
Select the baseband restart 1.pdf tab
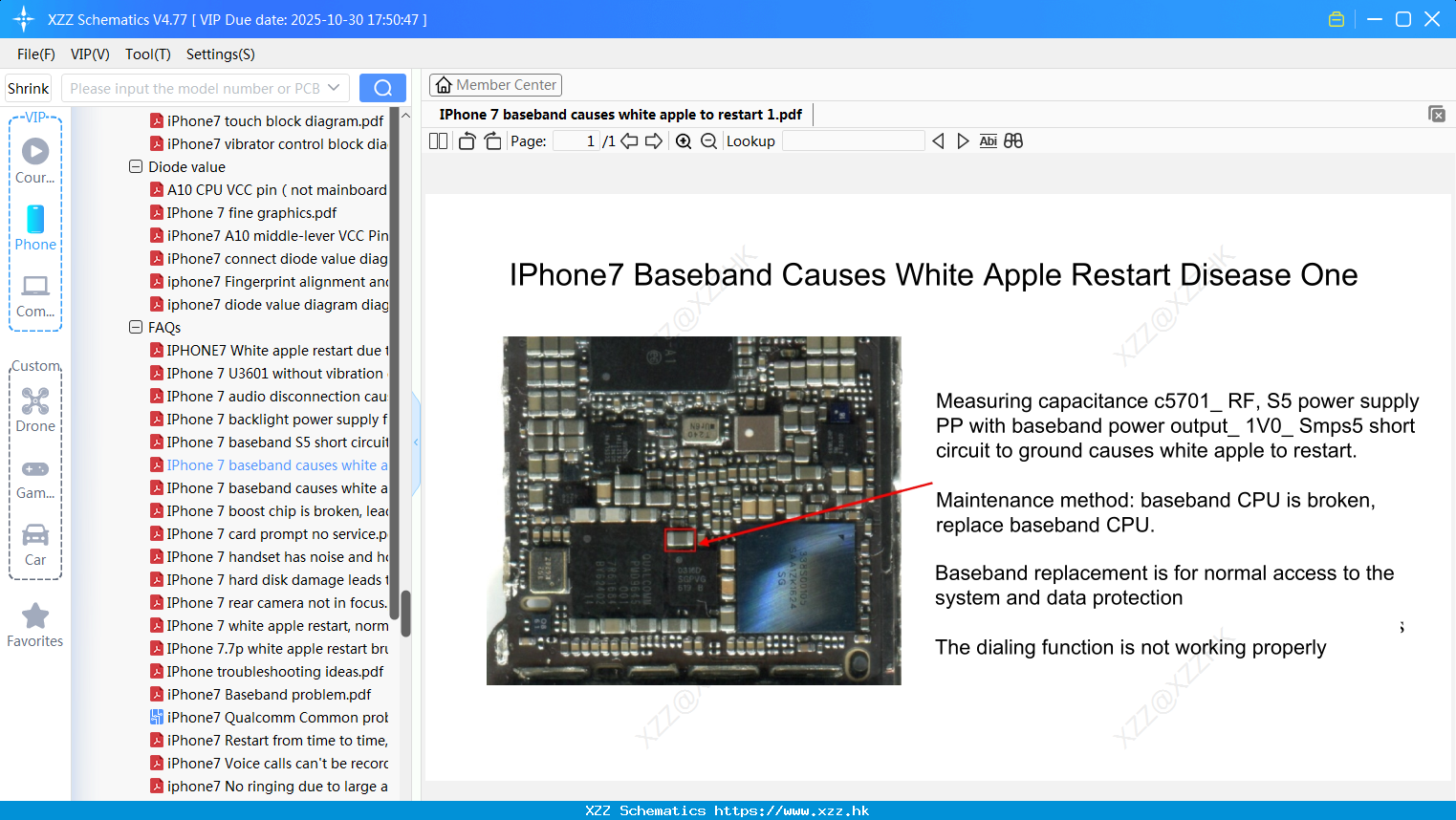tap(620, 115)
